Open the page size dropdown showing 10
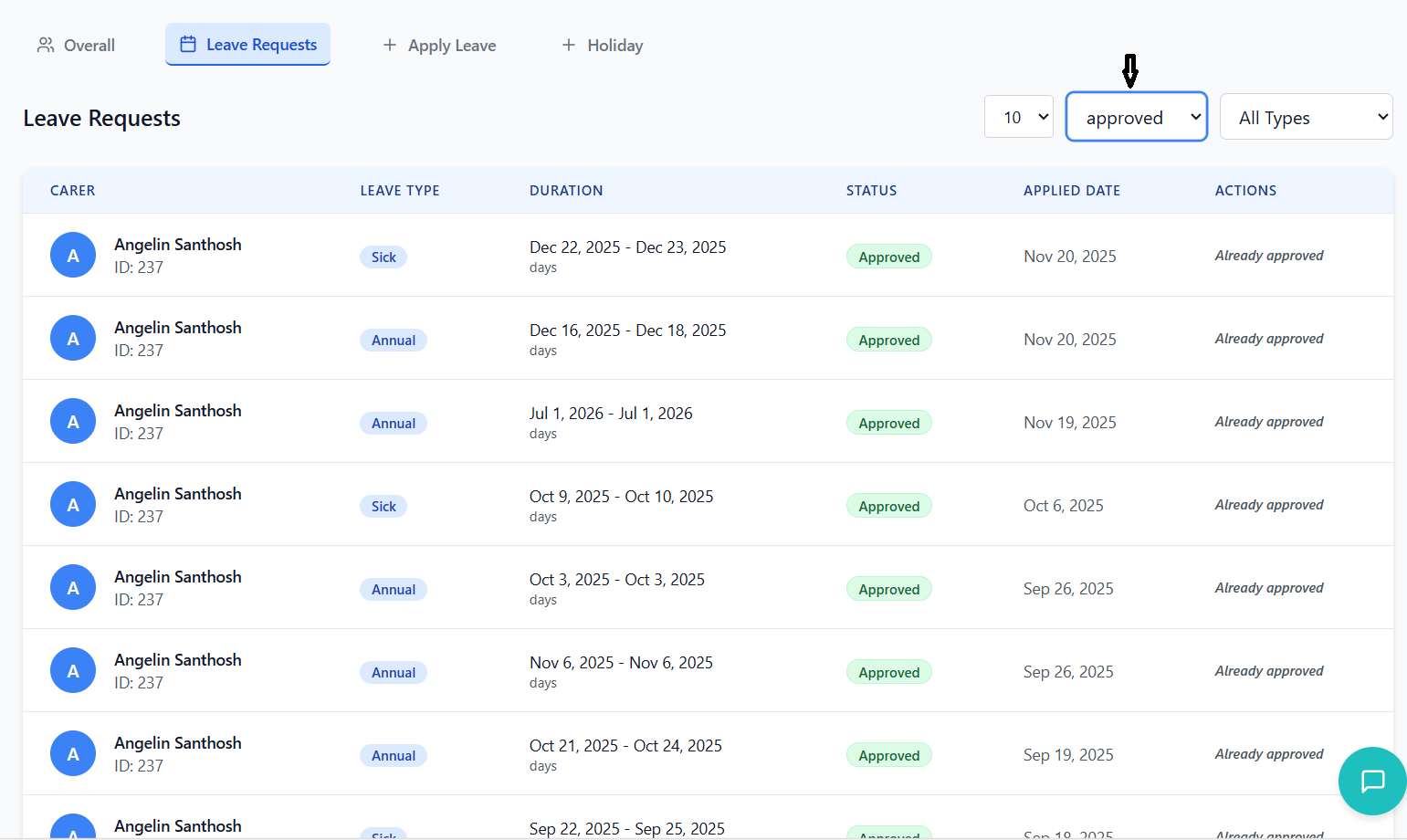 click(x=1018, y=117)
